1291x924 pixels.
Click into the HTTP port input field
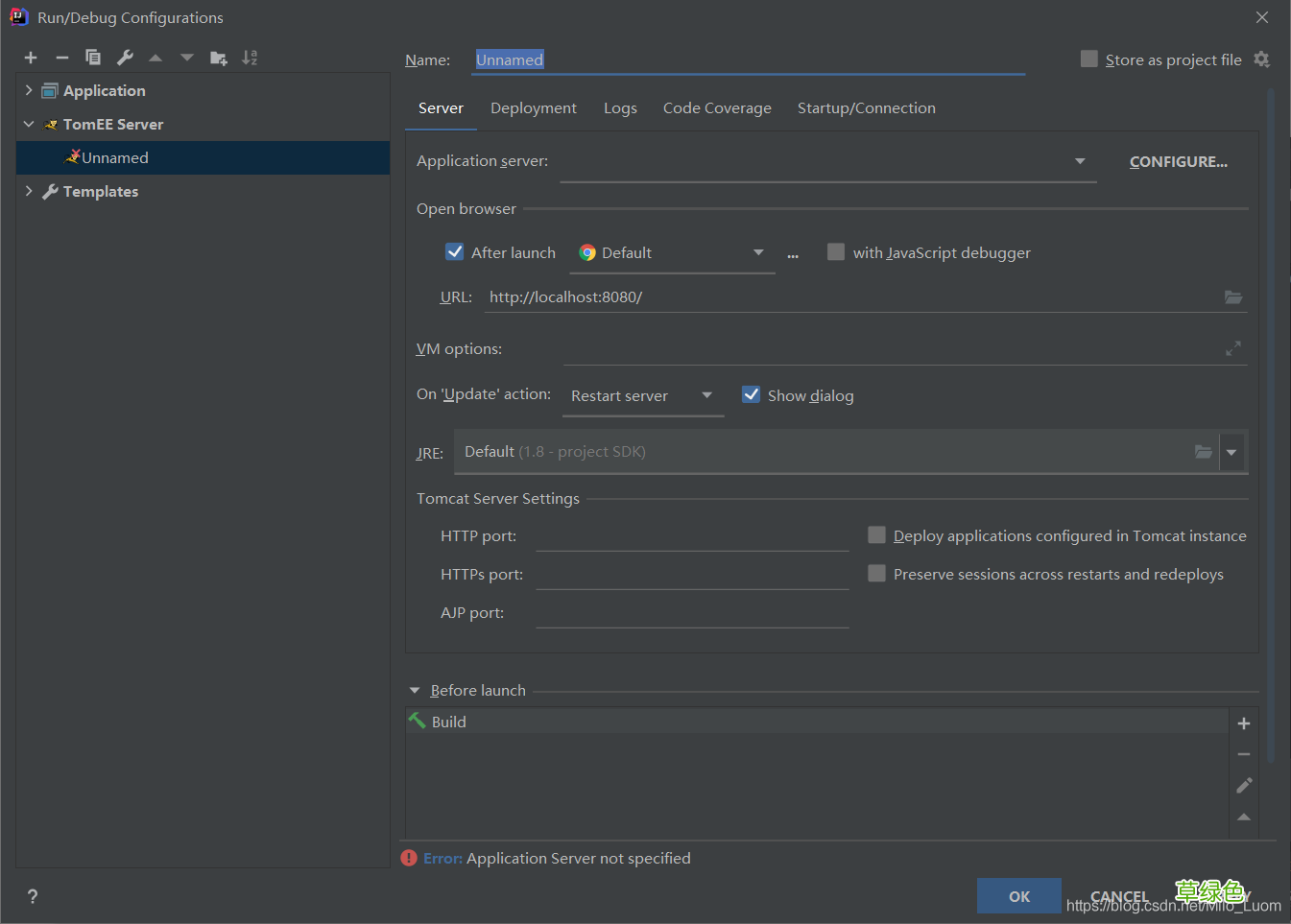[x=691, y=536]
